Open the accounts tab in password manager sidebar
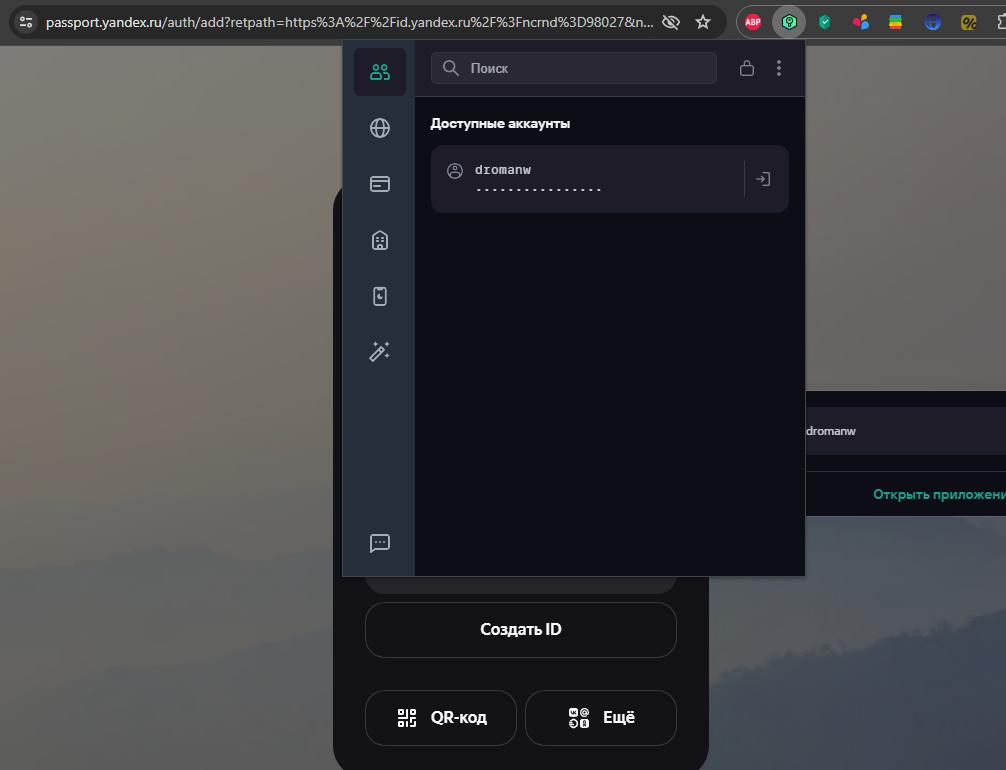This screenshot has height=770, width=1006. point(380,72)
